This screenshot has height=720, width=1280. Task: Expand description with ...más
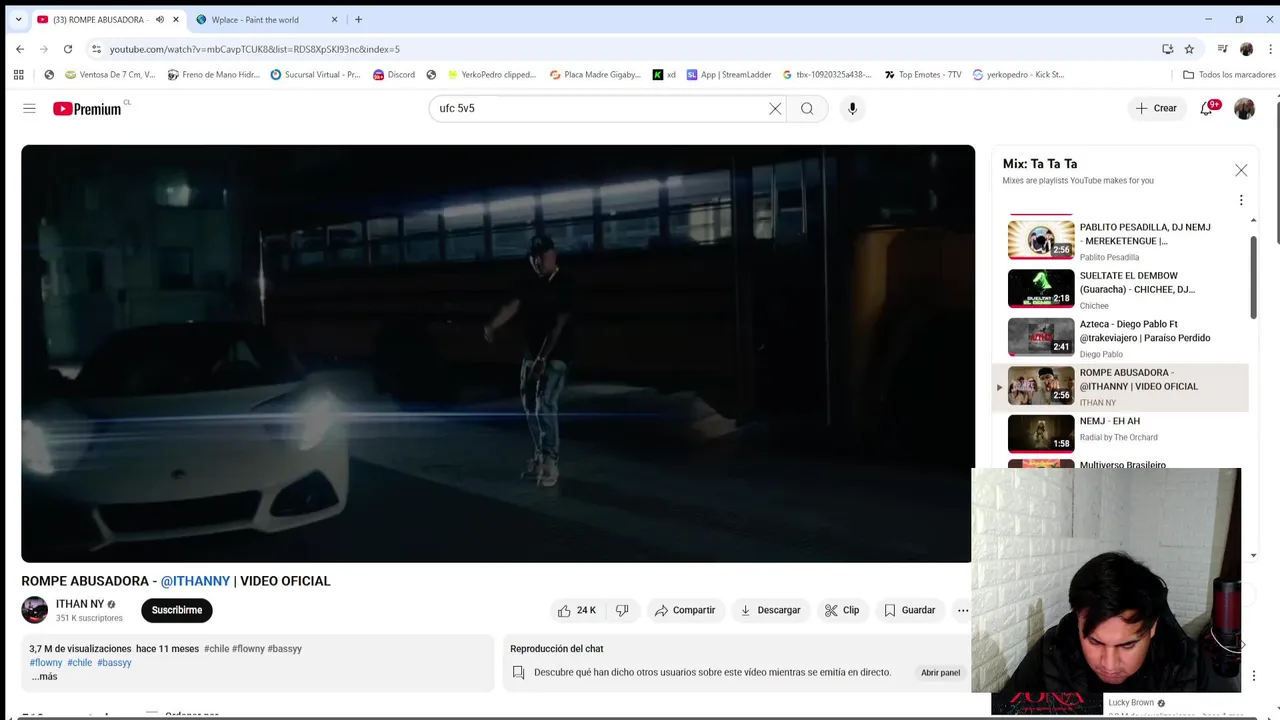[44, 677]
